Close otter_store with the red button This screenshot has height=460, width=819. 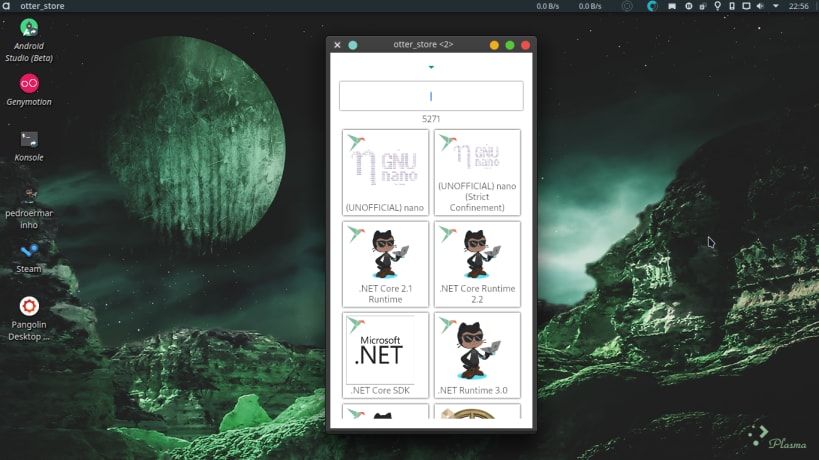click(x=525, y=45)
